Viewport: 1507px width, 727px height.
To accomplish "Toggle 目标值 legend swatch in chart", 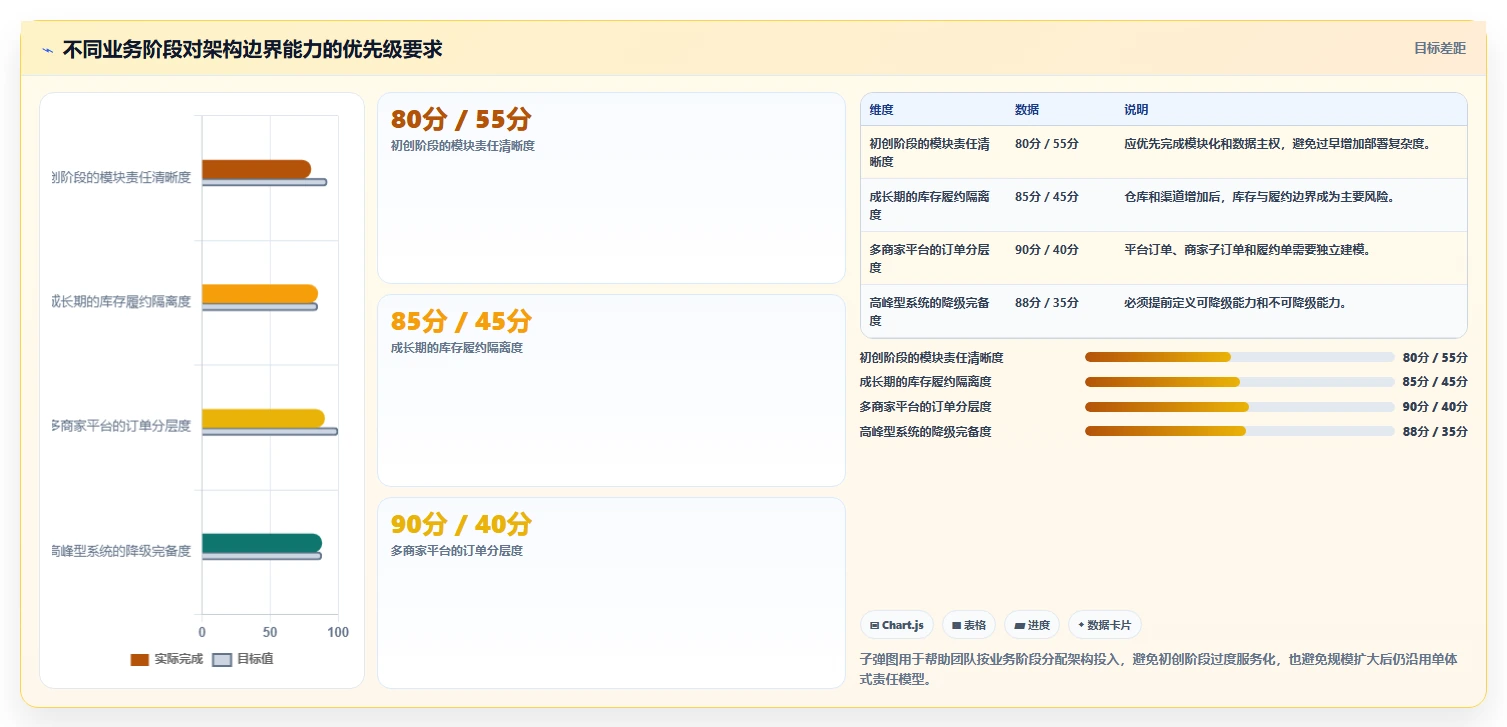I will point(222,660).
